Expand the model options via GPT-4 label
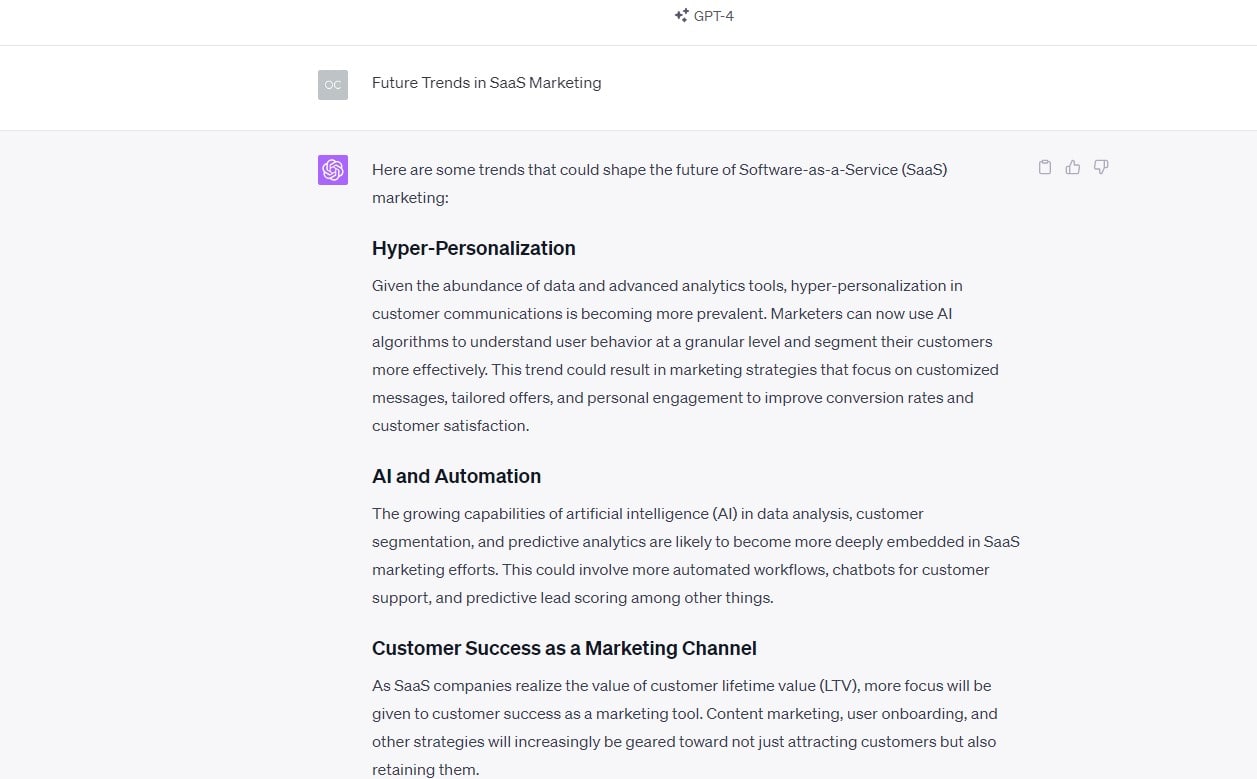This screenshot has height=779, width=1257. 713,15
